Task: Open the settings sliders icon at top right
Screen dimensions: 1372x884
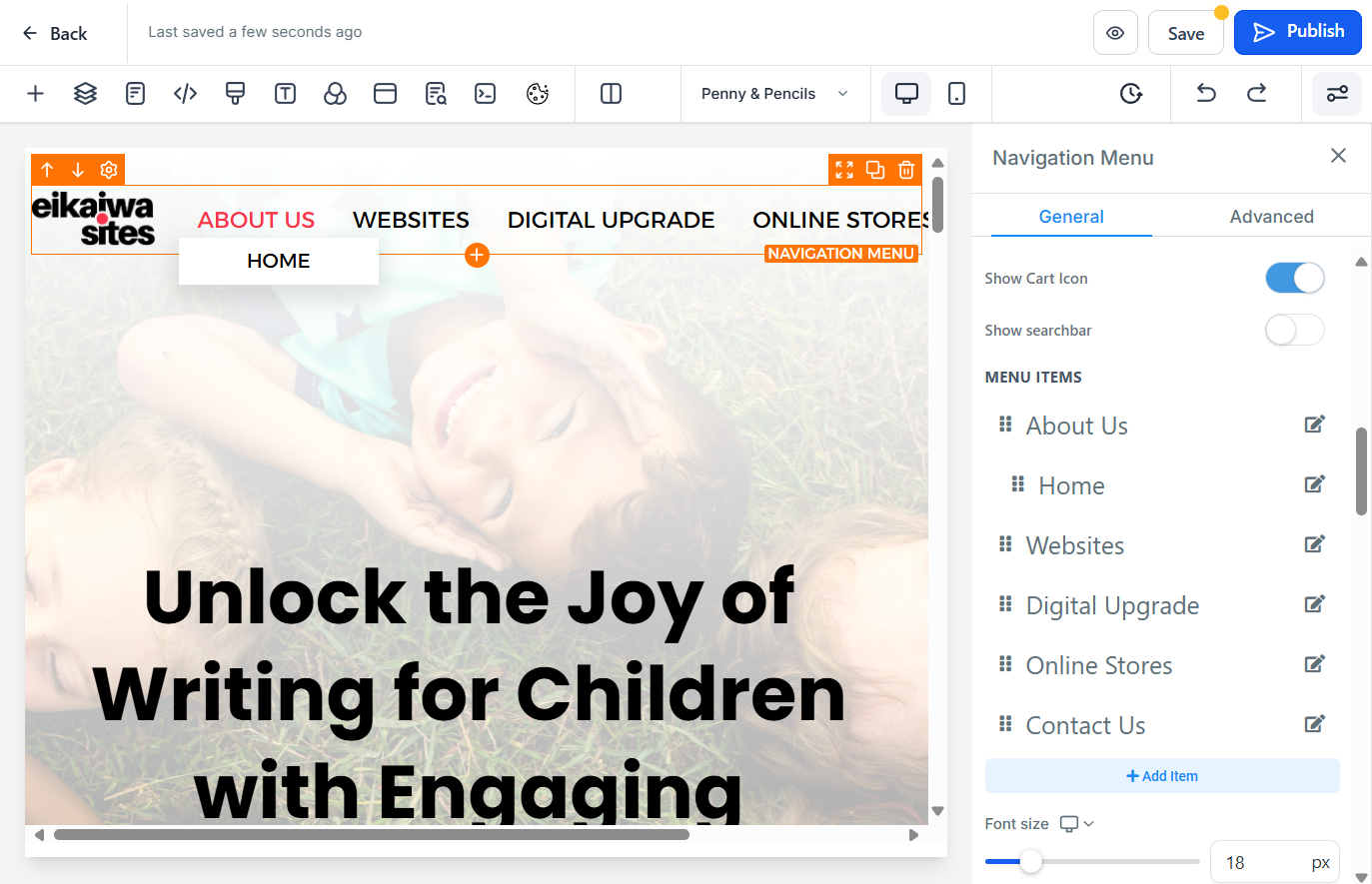Action: click(1337, 94)
